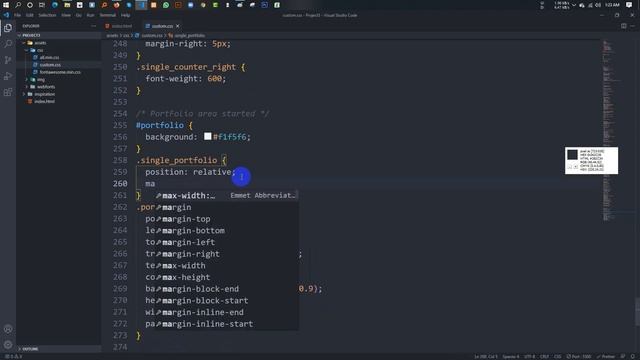640x360 pixels.
Task: Click the css breadcrumb segment
Action: tap(126, 36)
